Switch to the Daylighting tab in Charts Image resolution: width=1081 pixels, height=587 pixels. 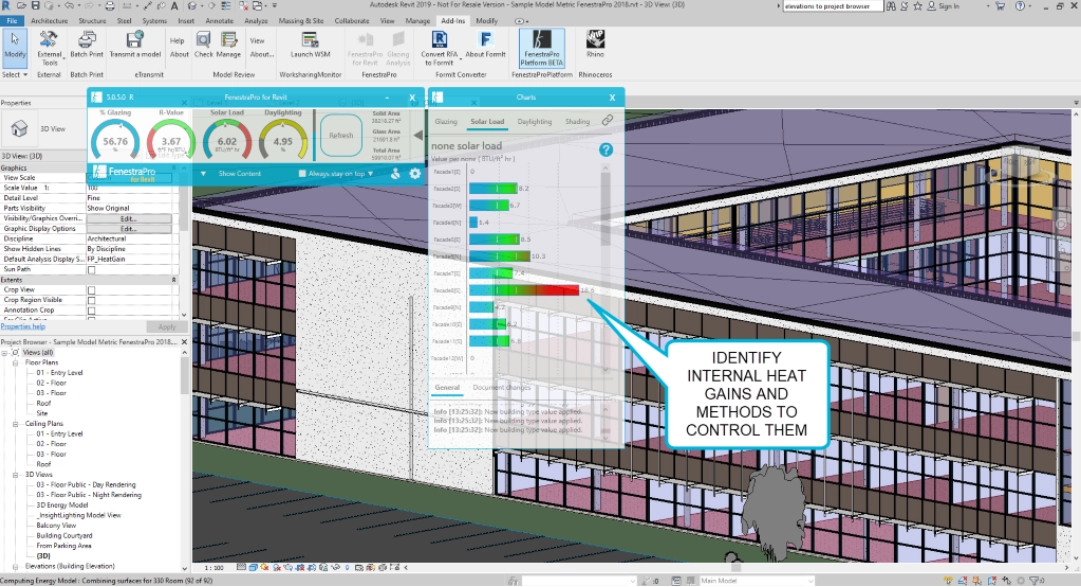point(534,121)
